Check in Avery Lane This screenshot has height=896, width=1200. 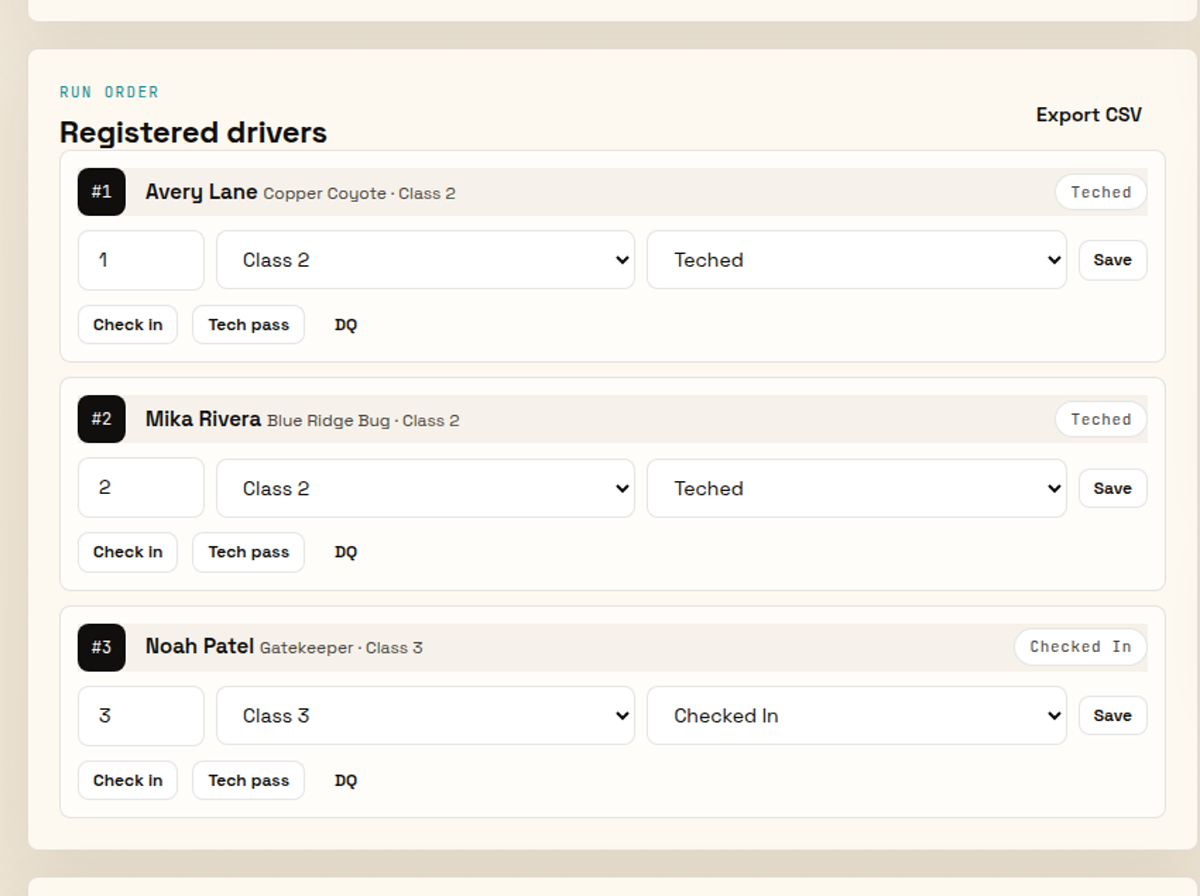coord(128,325)
